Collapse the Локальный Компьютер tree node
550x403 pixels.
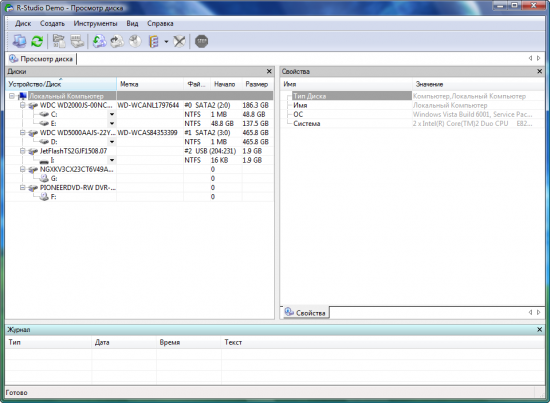(12, 96)
